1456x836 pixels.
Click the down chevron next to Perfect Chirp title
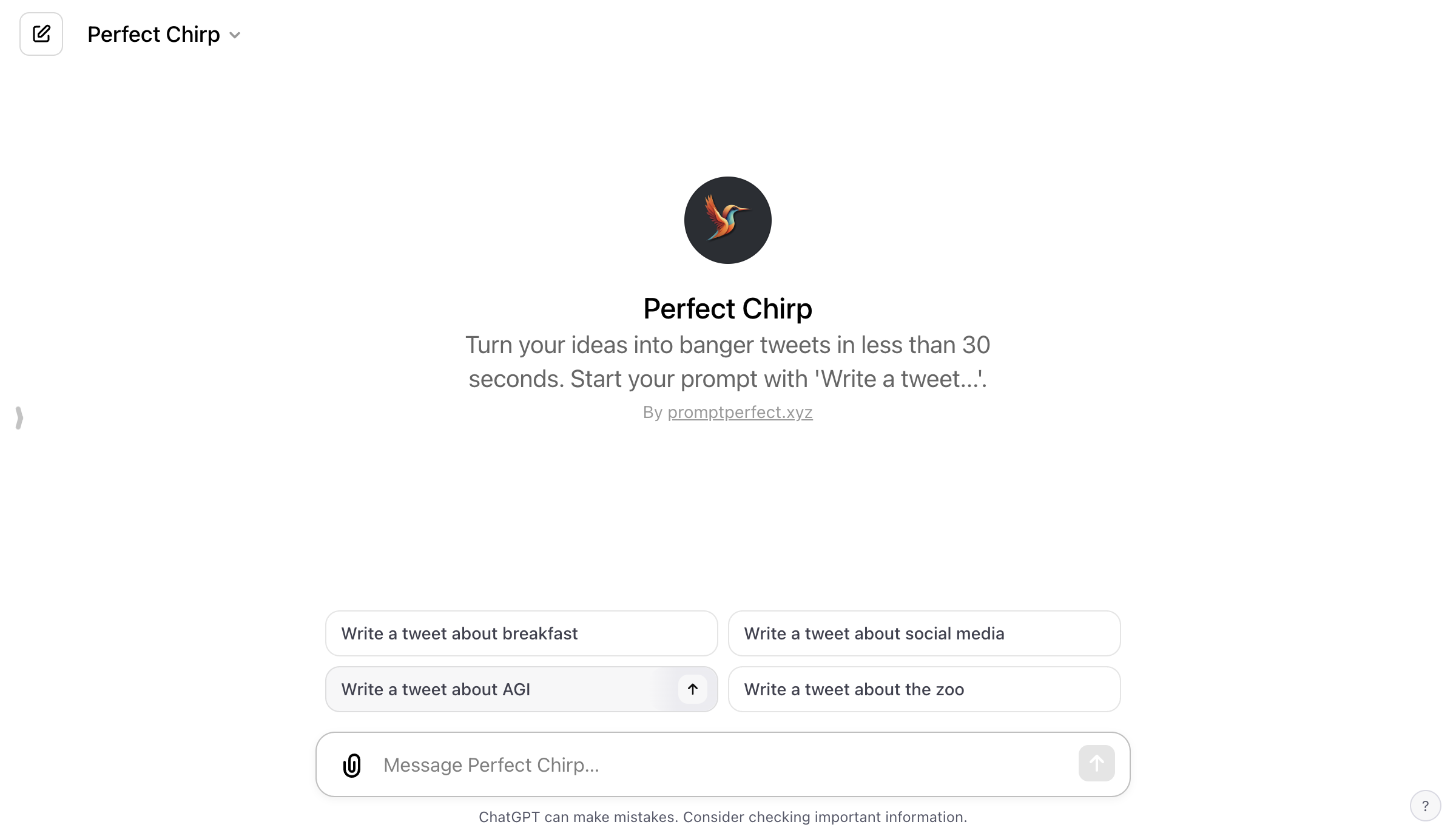pyautogui.click(x=234, y=34)
